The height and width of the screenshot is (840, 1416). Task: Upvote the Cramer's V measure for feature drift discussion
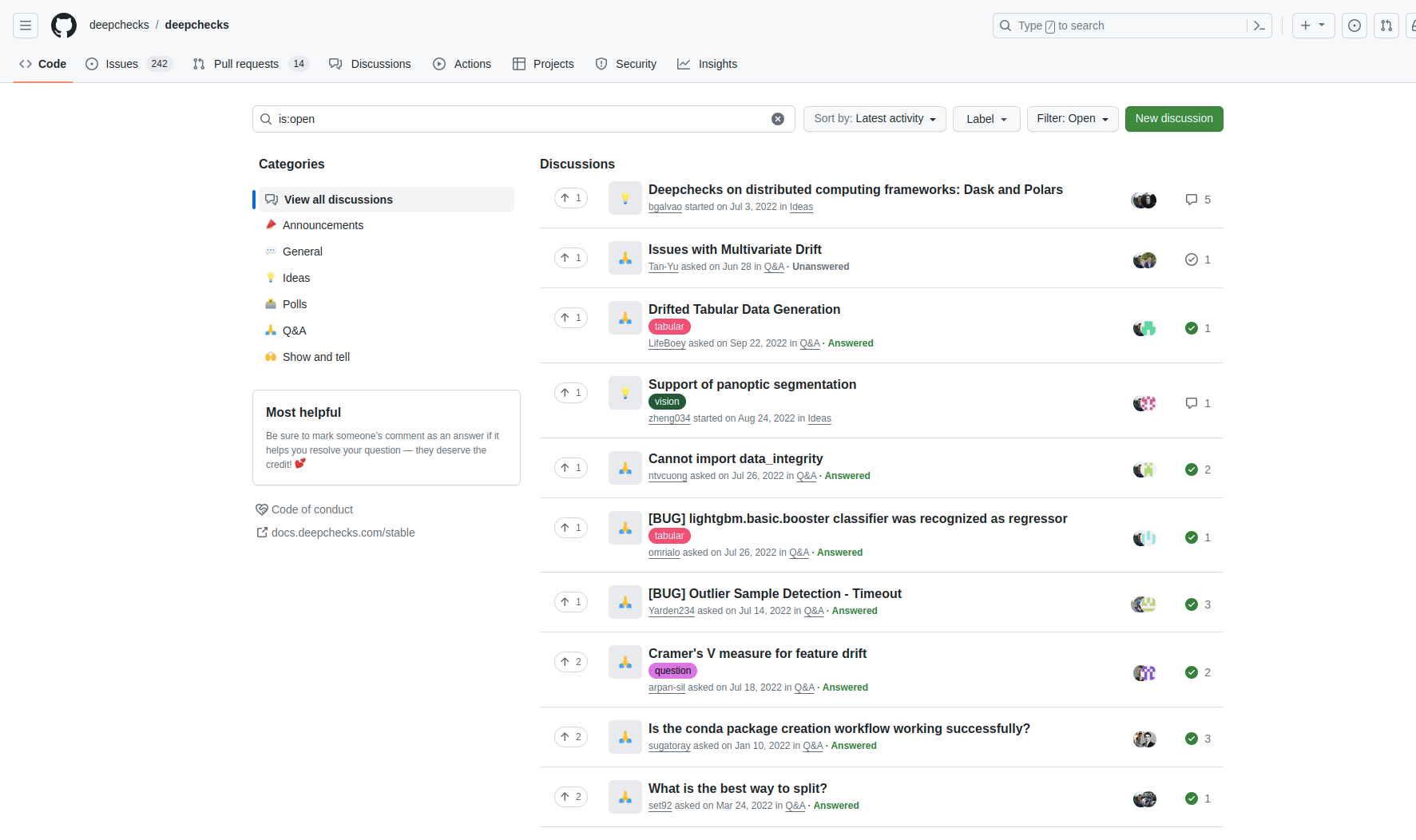click(570, 661)
